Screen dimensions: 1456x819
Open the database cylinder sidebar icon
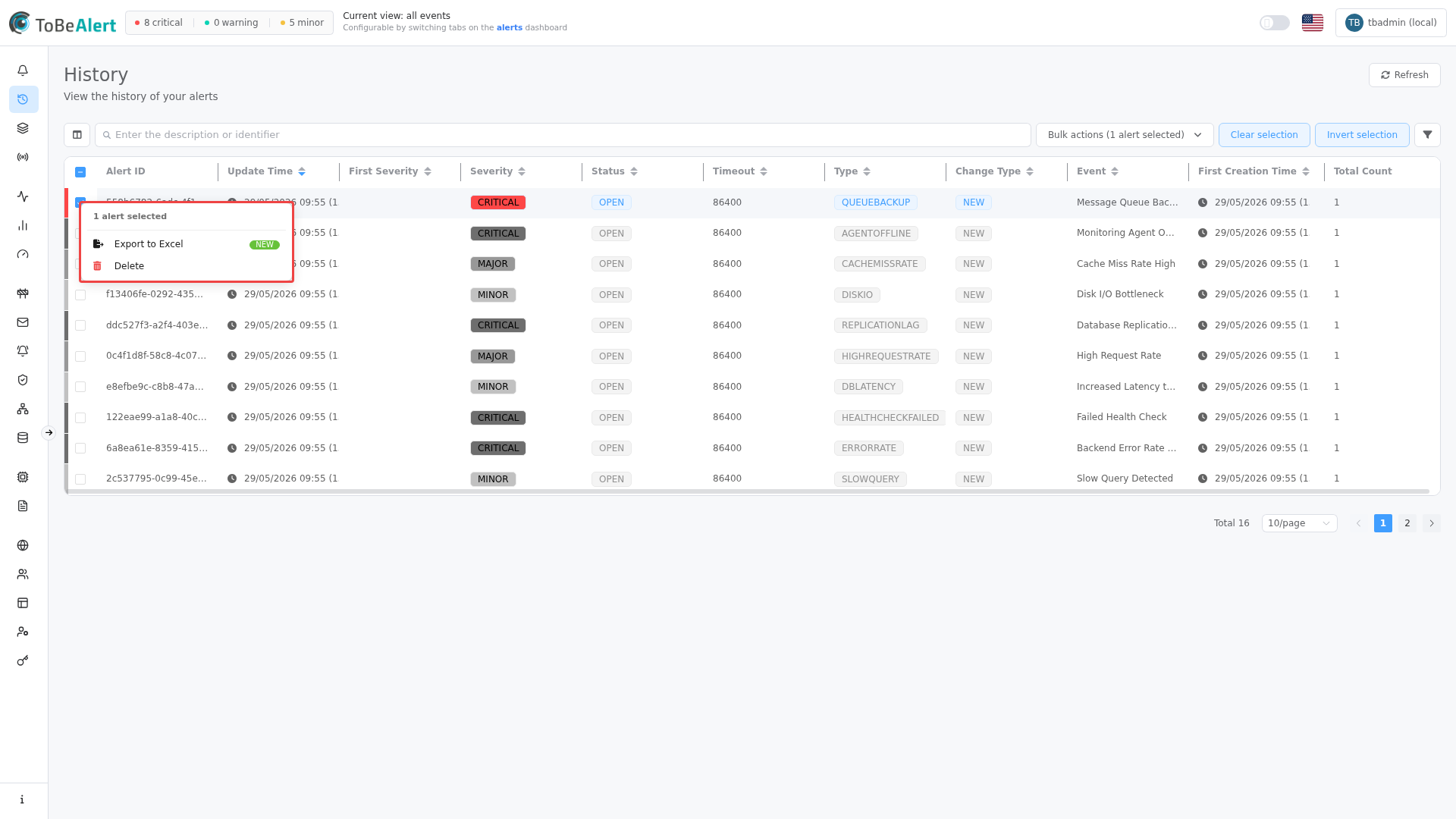coord(23,438)
